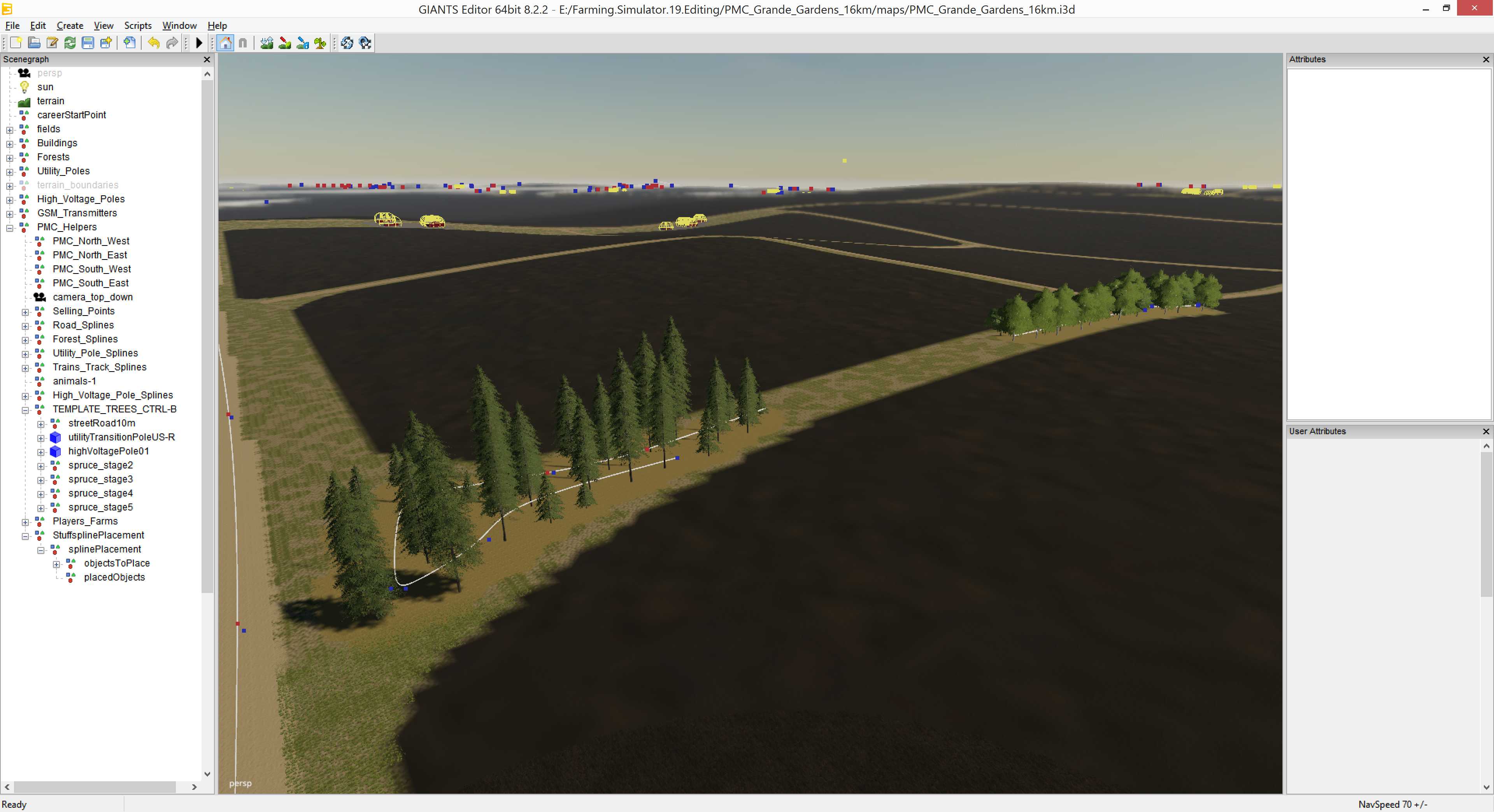This screenshot has height=812, width=1494.
Task: Open the View menu
Action: (104, 26)
